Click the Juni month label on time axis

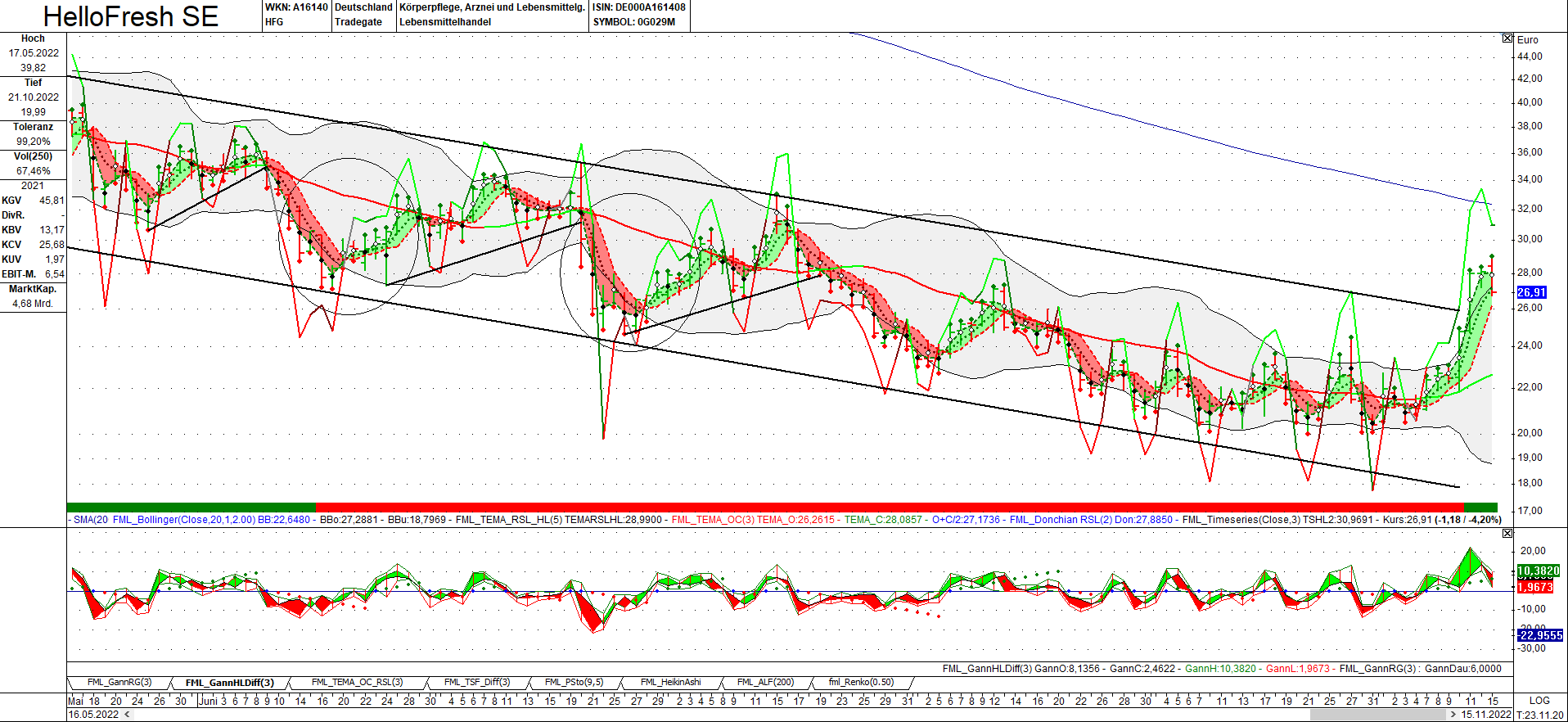209,701
